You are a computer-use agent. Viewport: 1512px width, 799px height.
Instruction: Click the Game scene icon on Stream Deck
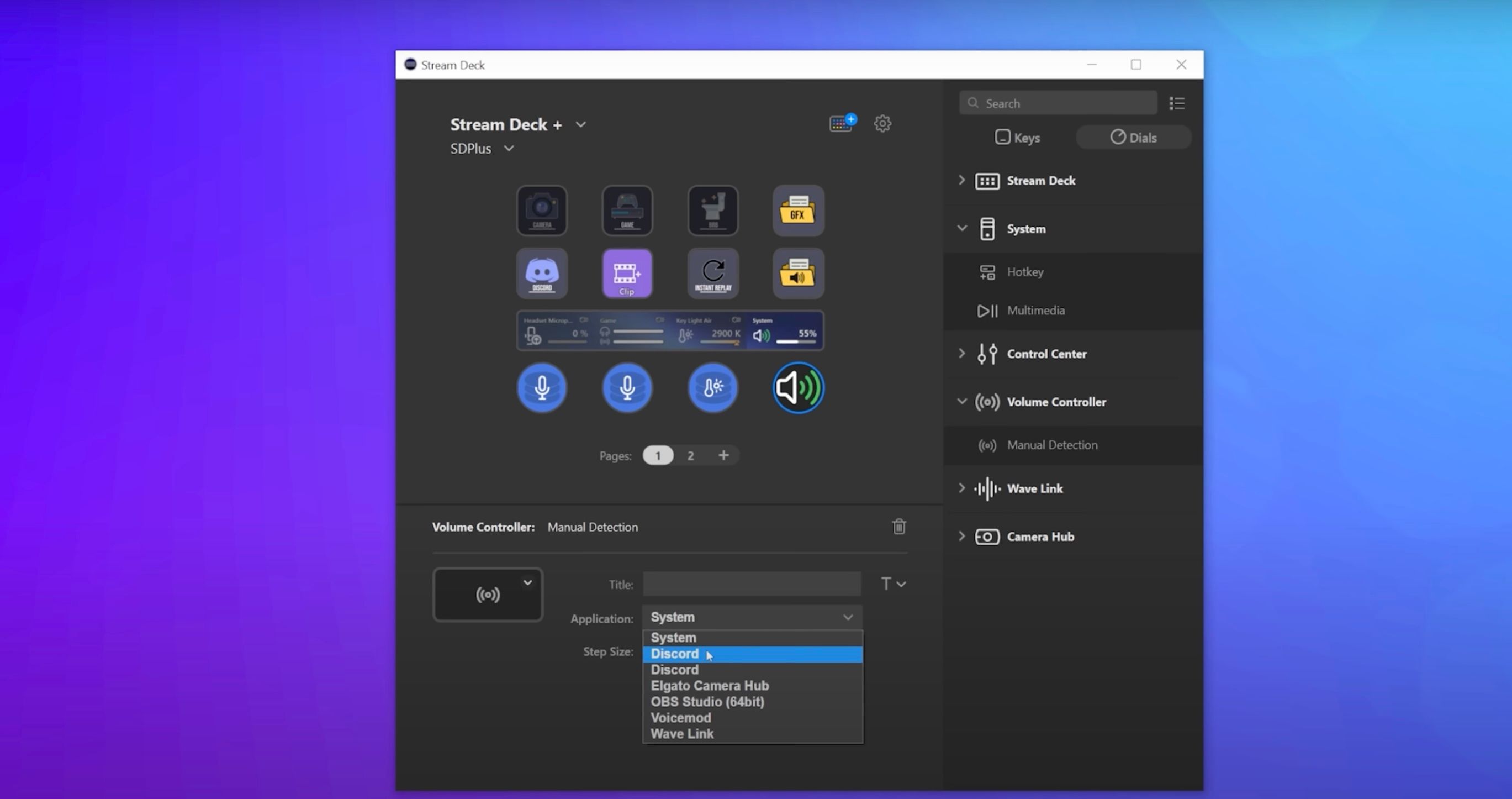[627, 210]
